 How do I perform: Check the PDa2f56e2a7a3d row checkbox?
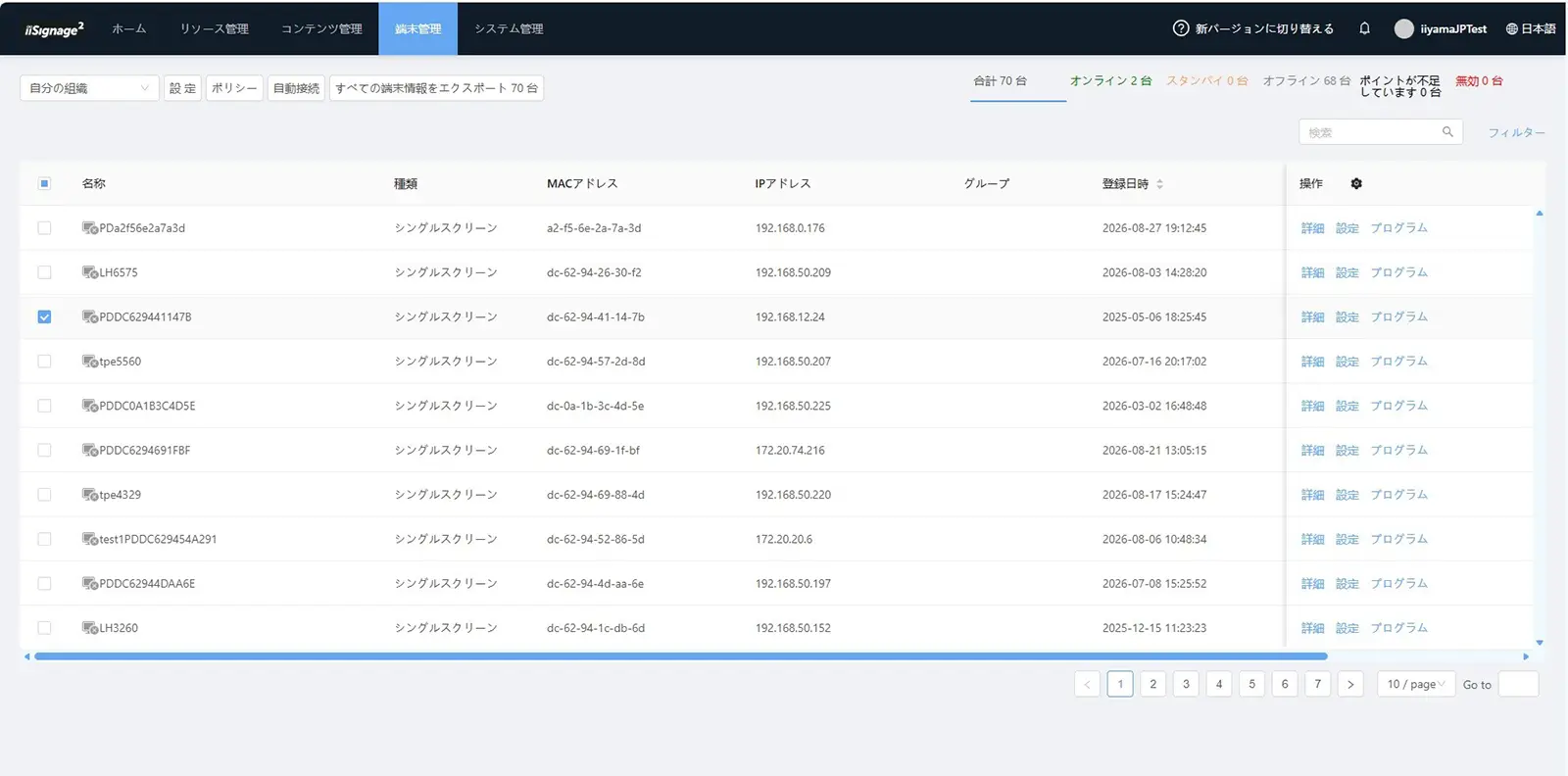click(44, 227)
